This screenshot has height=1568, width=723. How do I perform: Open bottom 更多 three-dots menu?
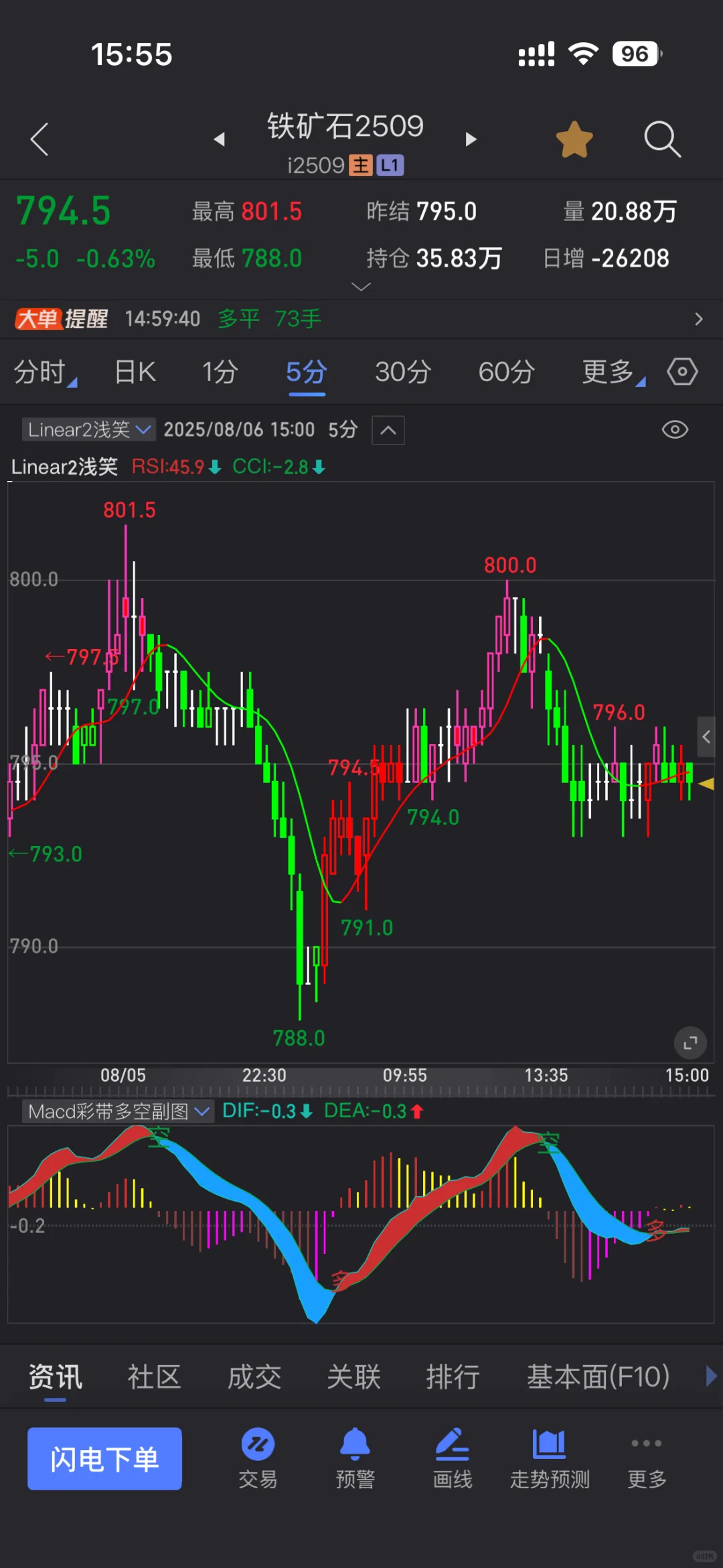pyautogui.click(x=647, y=1458)
